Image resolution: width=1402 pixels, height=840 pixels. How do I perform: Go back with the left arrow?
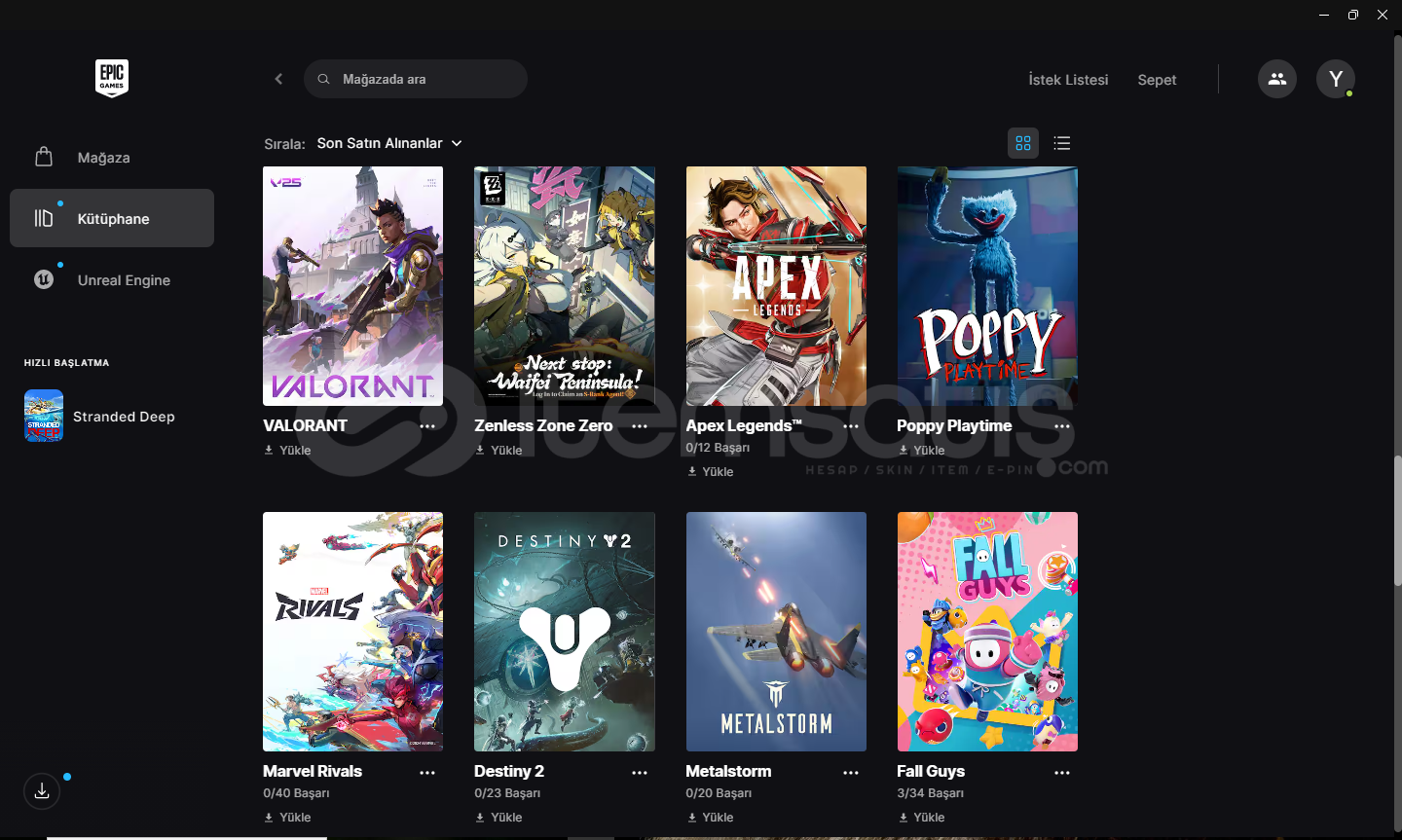pyautogui.click(x=278, y=79)
